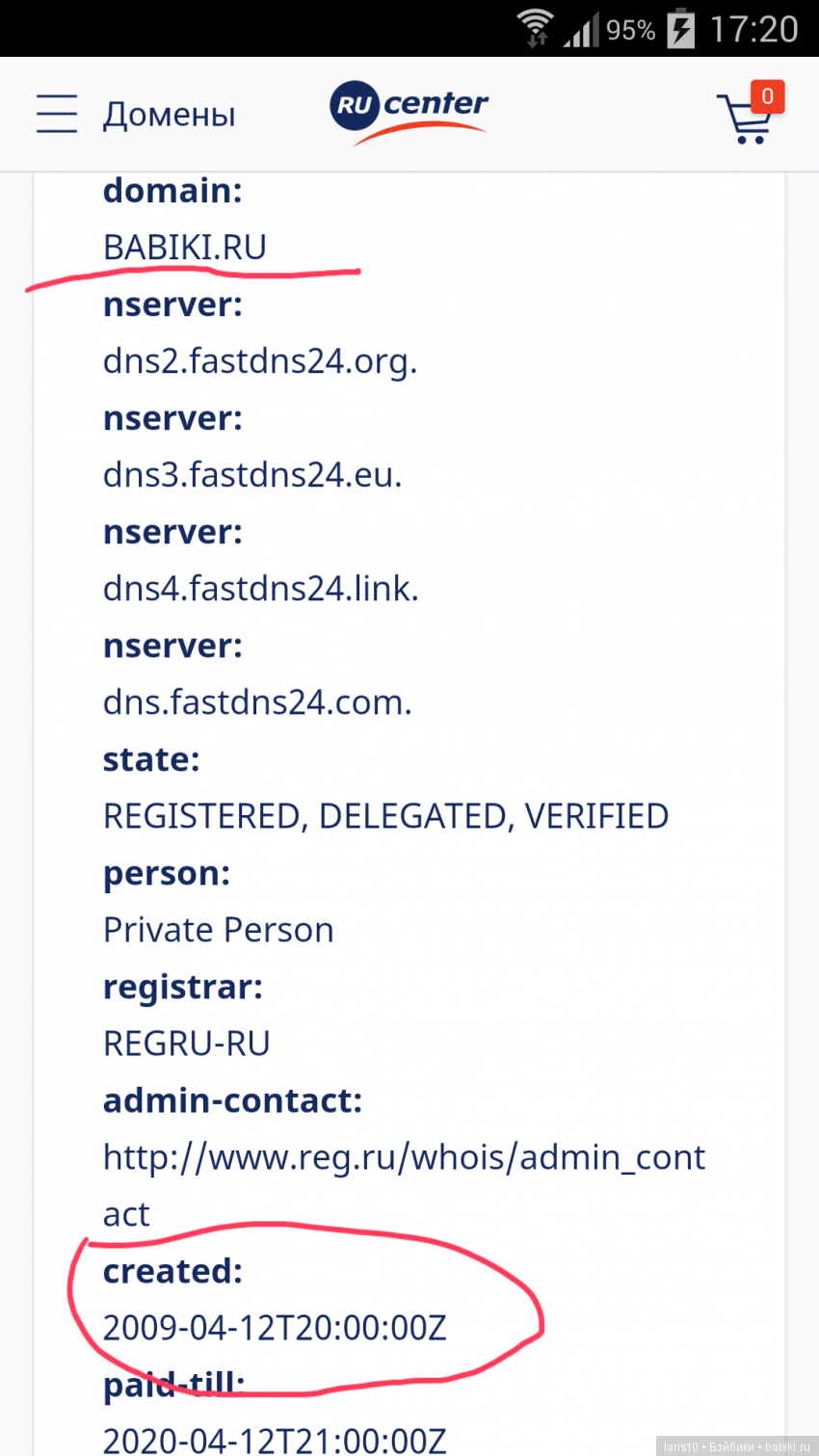Tap the dns.fastdns24.com. nameserver entry
The image size is (819, 1456).
(x=257, y=702)
